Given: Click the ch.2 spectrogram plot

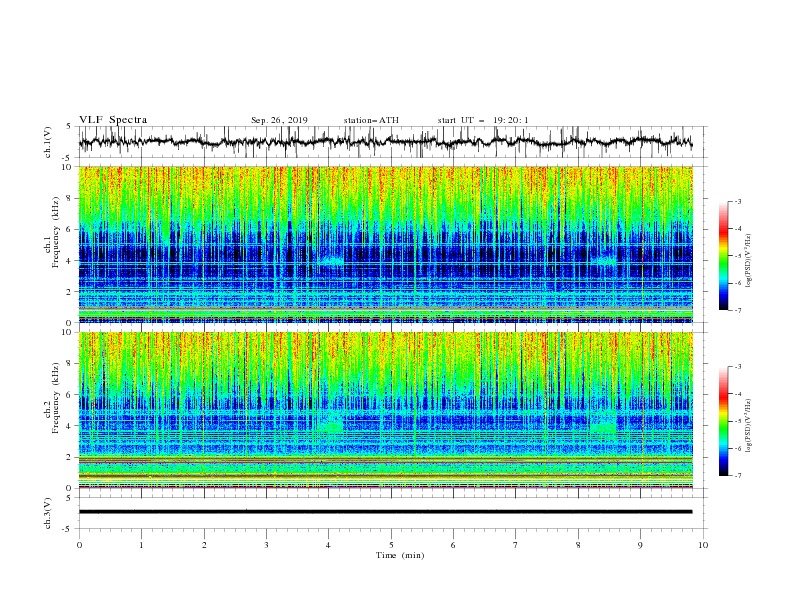Looking at the screenshot, I should [x=385, y=410].
